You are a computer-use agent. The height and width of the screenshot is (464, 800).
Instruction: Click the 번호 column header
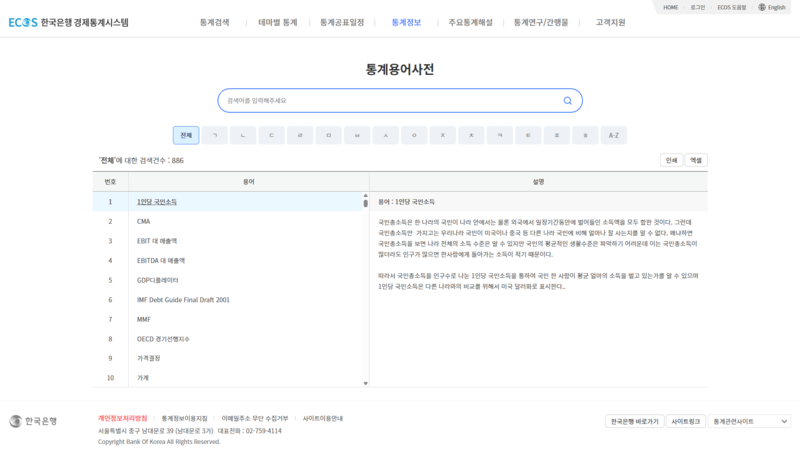point(110,182)
